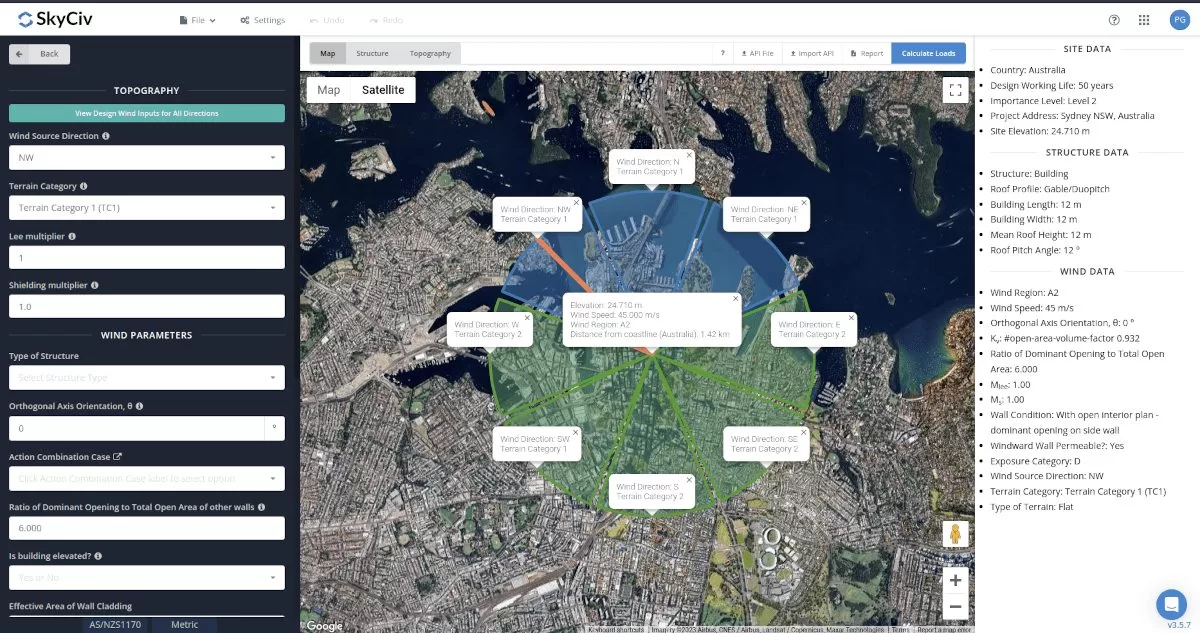
Task: Open the File menu
Action: pyautogui.click(x=197, y=20)
